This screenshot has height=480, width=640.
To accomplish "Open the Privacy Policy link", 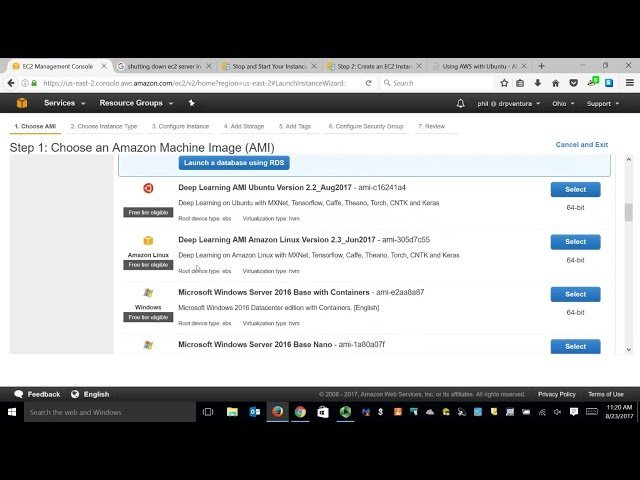I will tap(556, 394).
